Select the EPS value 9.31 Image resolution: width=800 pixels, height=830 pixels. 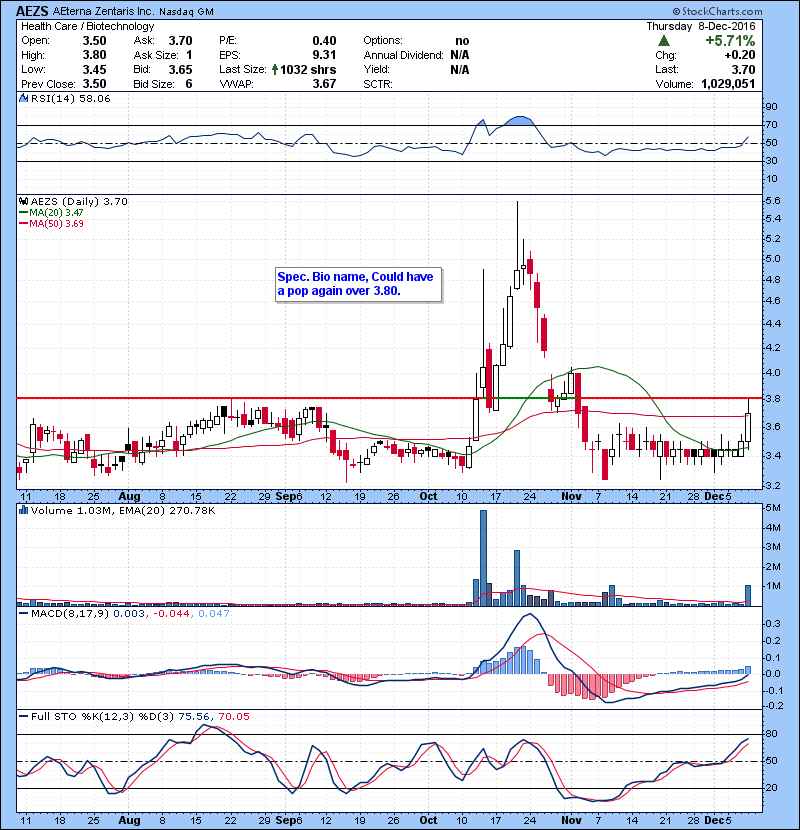pos(324,55)
